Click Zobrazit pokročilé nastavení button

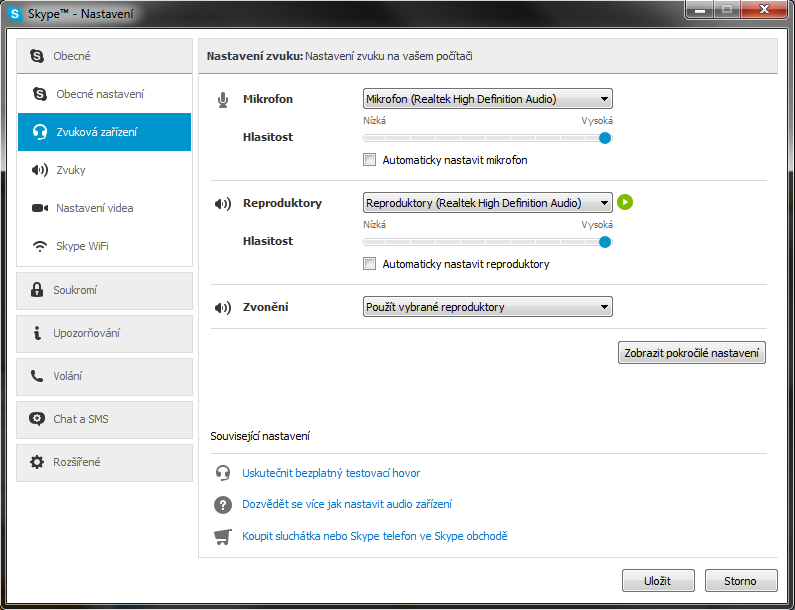coord(692,353)
